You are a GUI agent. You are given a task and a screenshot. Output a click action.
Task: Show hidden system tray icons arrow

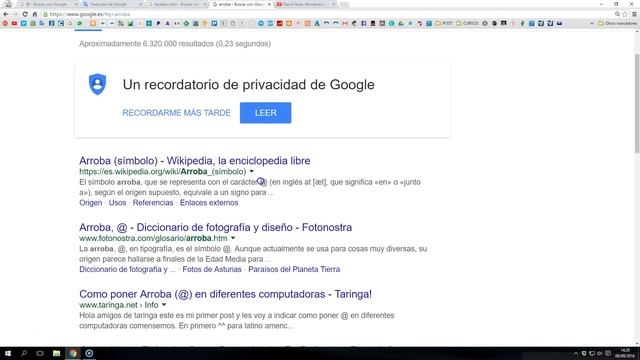pyautogui.click(x=576, y=353)
